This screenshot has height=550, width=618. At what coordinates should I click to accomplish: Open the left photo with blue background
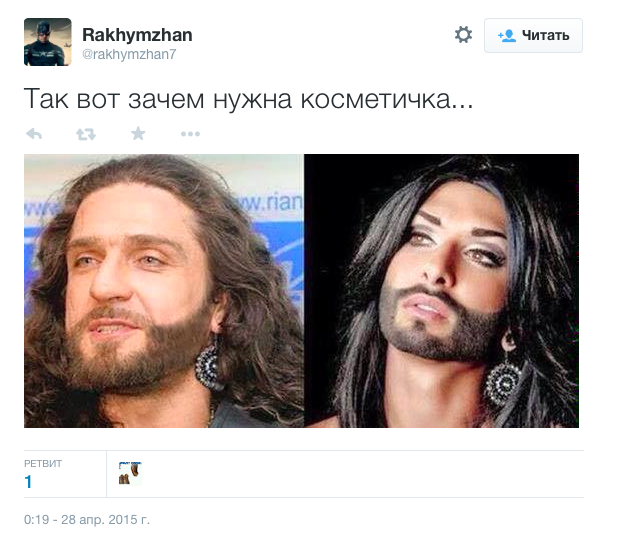click(164, 291)
